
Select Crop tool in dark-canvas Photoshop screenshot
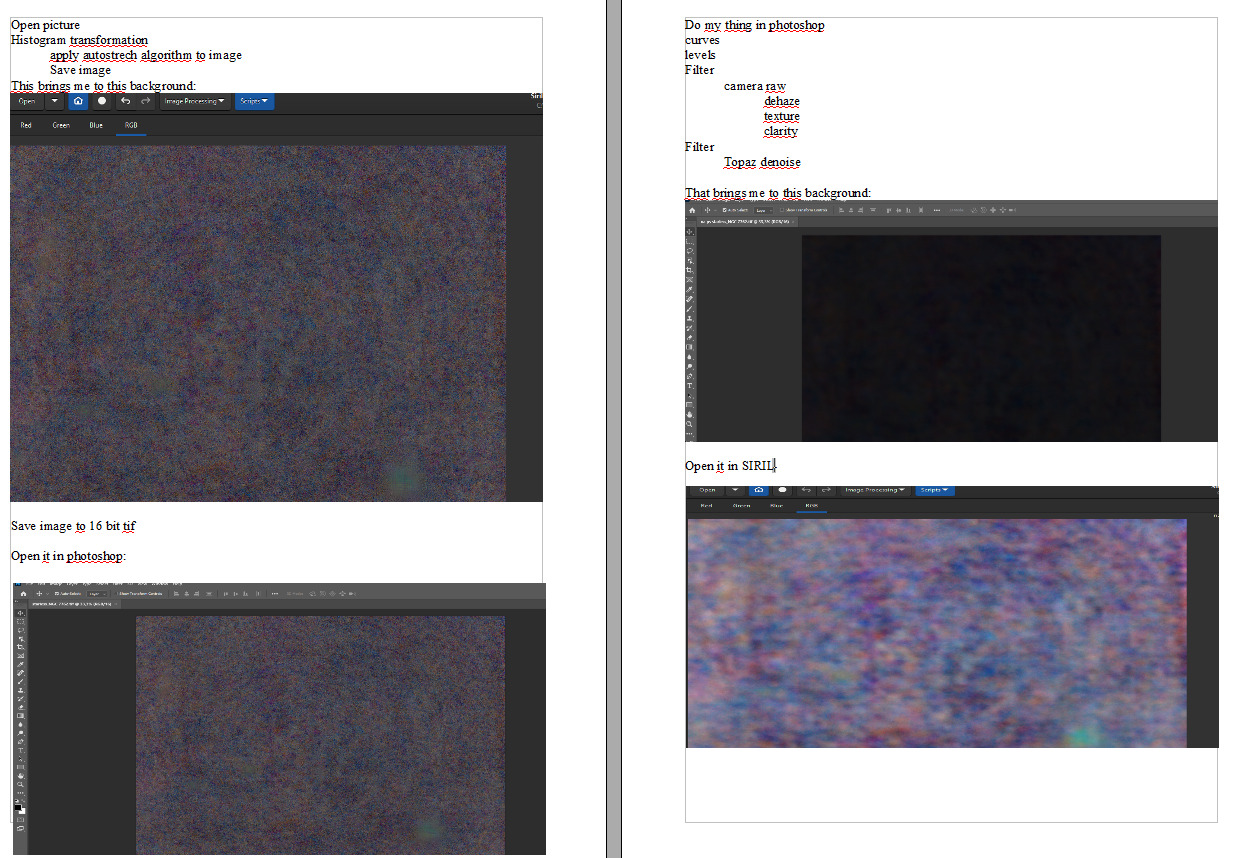point(690,270)
